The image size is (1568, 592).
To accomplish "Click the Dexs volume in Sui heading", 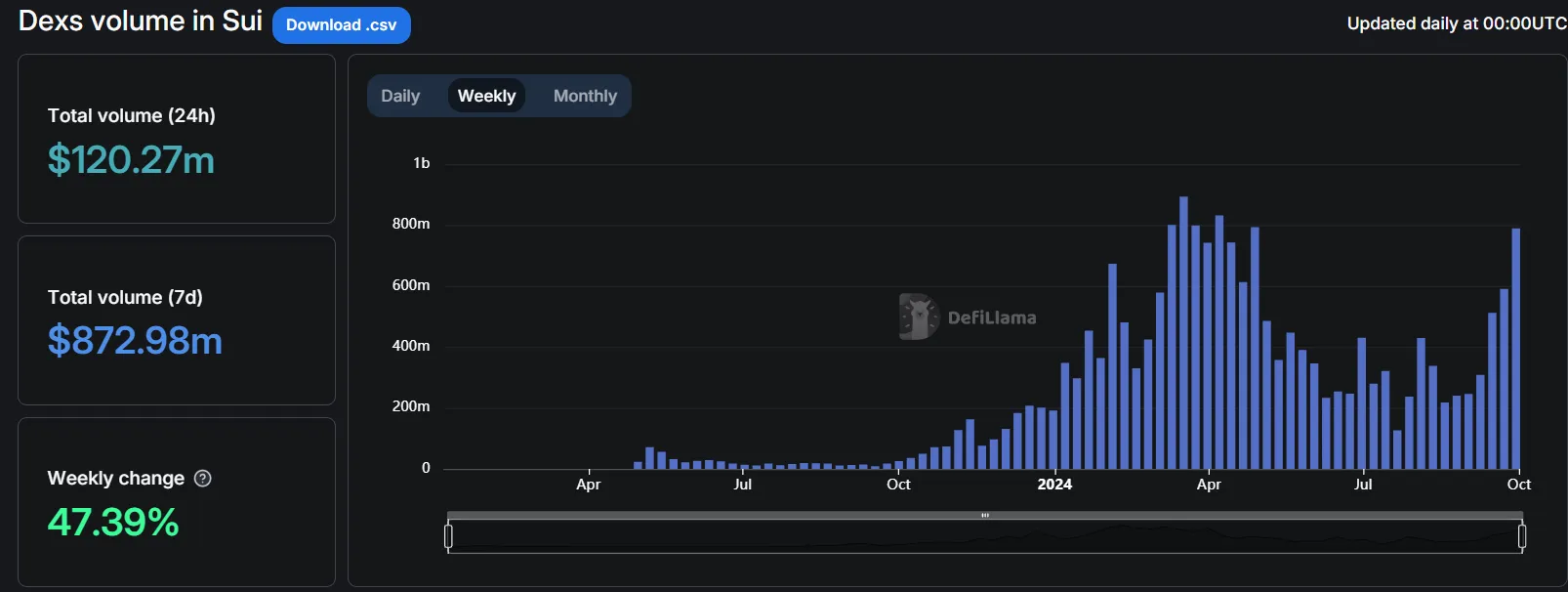I will pos(141,21).
